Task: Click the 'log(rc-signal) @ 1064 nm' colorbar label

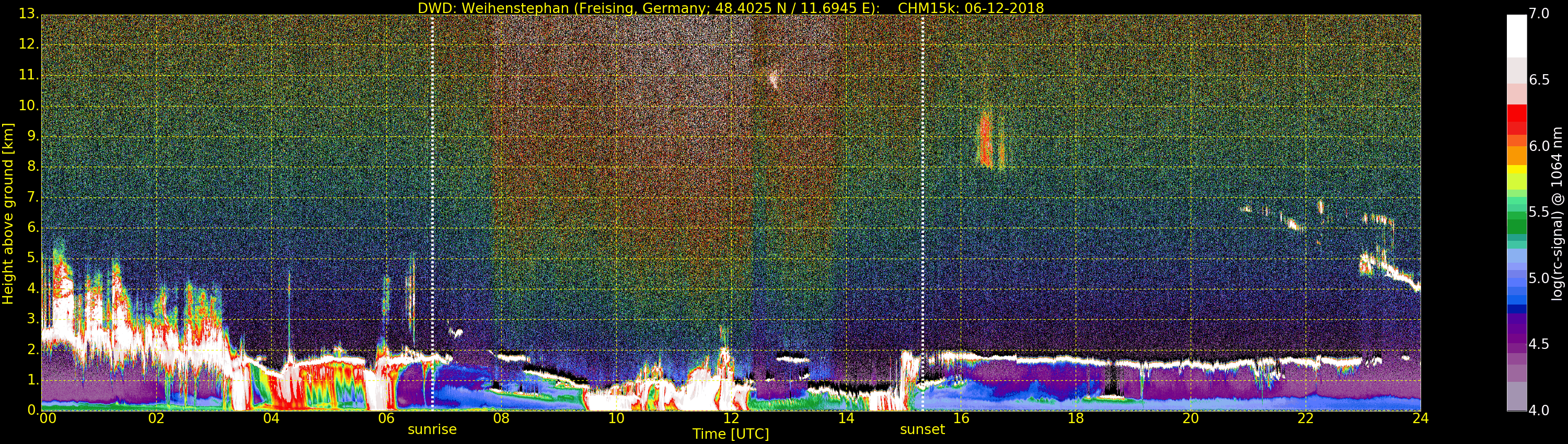Action: (x=1557, y=214)
